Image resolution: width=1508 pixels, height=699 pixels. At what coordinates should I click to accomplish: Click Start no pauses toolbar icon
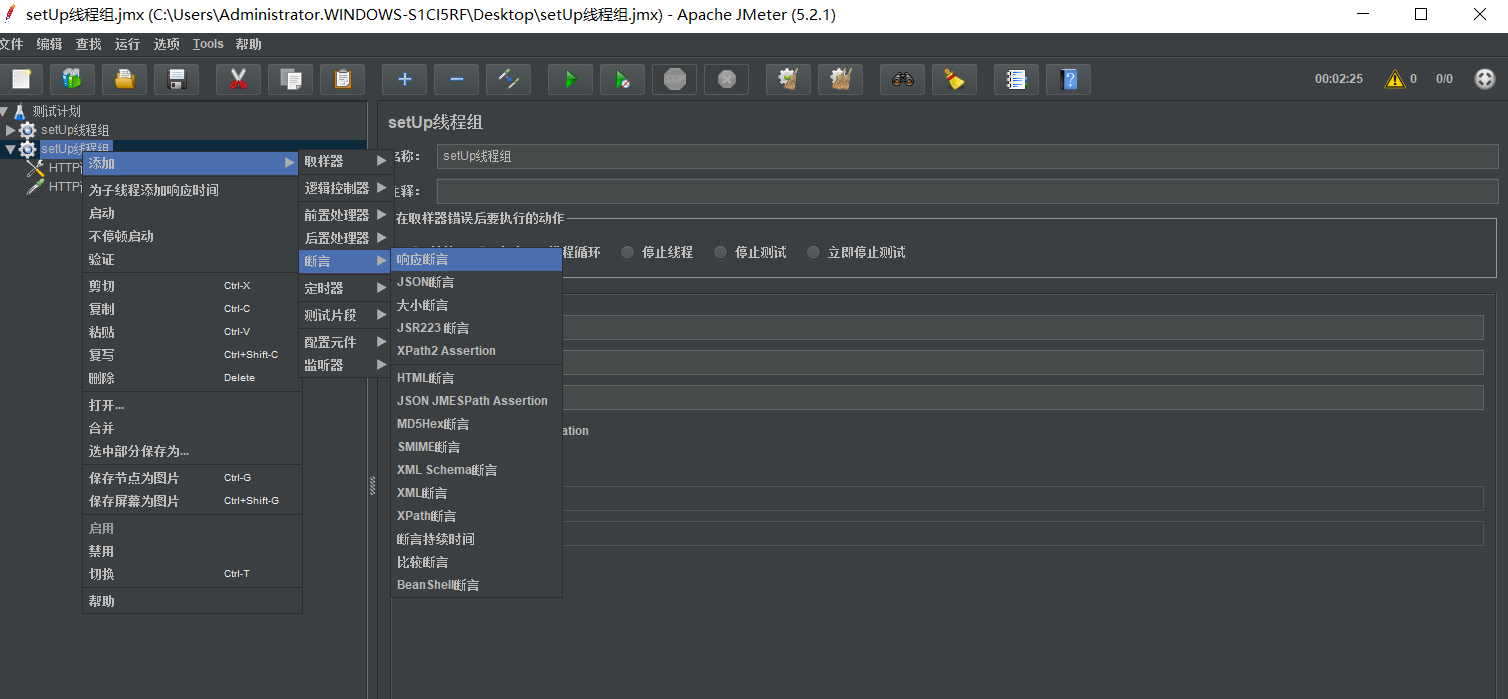[622, 79]
